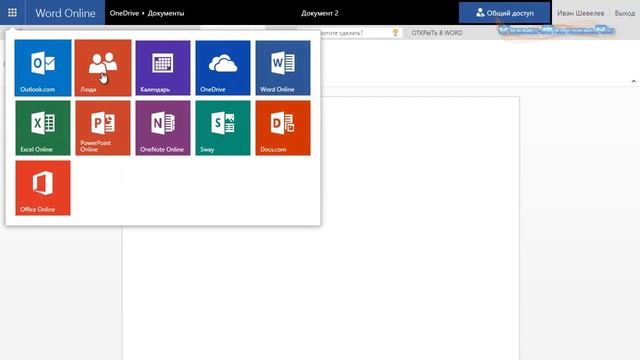
Task: Launch the Excel Online tile
Action: [43, 128]
